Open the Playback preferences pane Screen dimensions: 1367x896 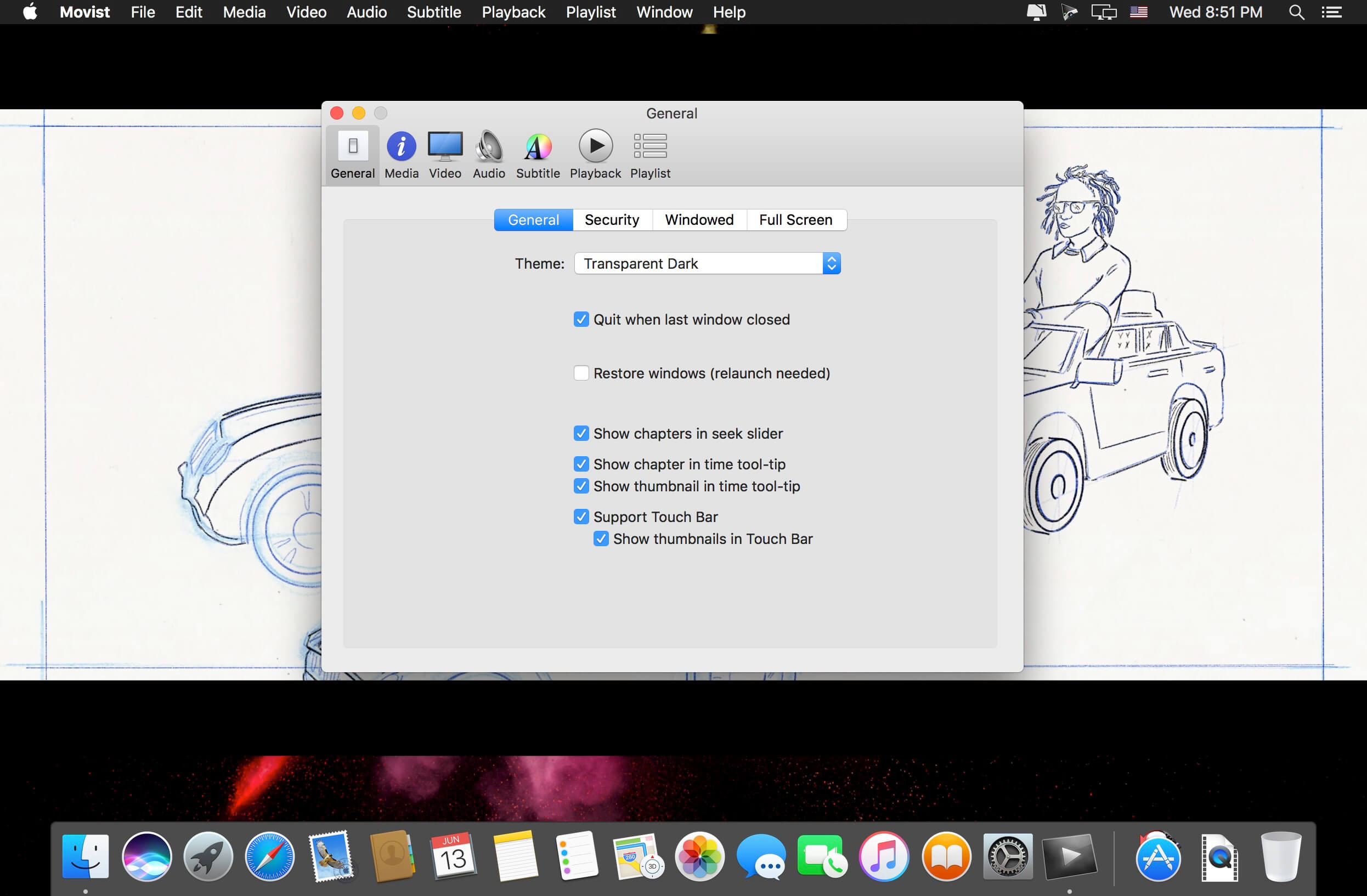(595, 155)
